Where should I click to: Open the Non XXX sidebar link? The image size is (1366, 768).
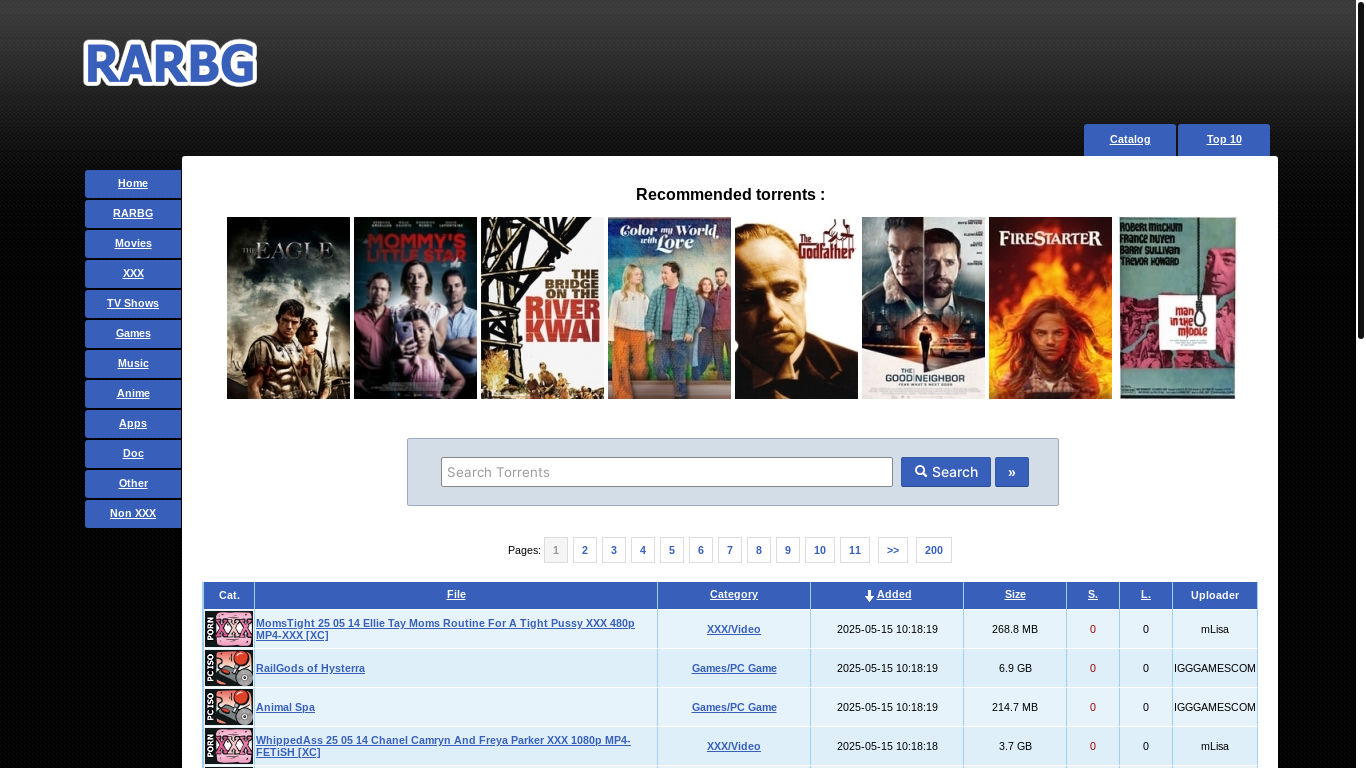pyautogui.click(x=133, y=514)
